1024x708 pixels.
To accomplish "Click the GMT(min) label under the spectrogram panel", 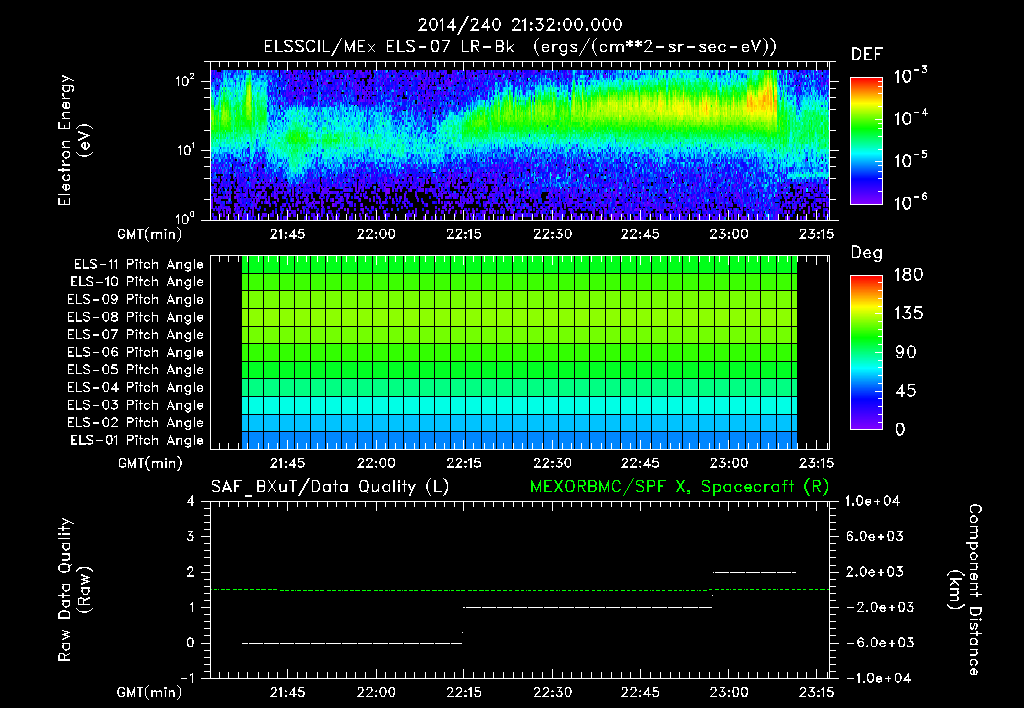I will tap(149, 234).
